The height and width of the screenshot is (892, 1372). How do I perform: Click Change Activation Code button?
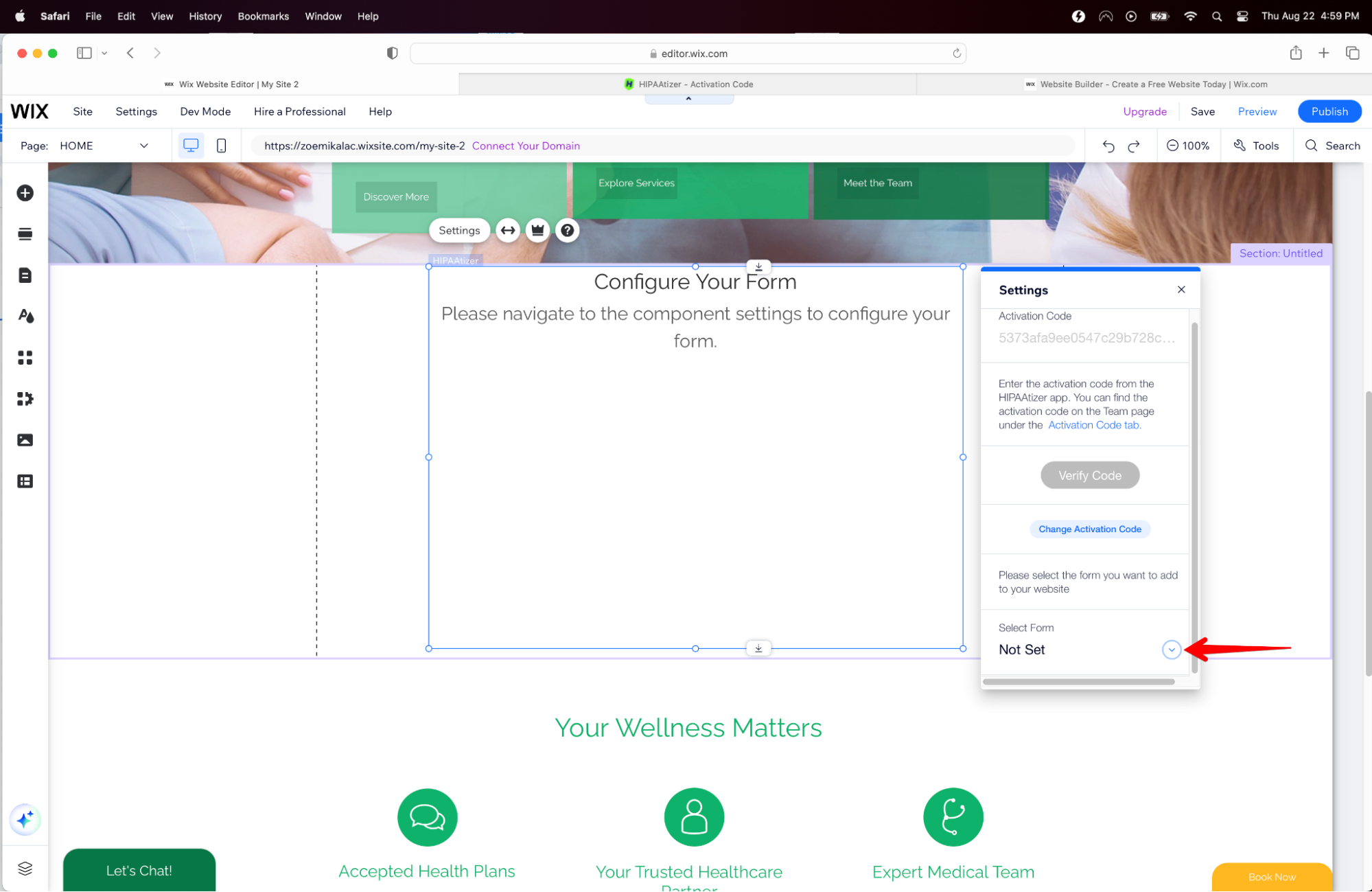1089,529
